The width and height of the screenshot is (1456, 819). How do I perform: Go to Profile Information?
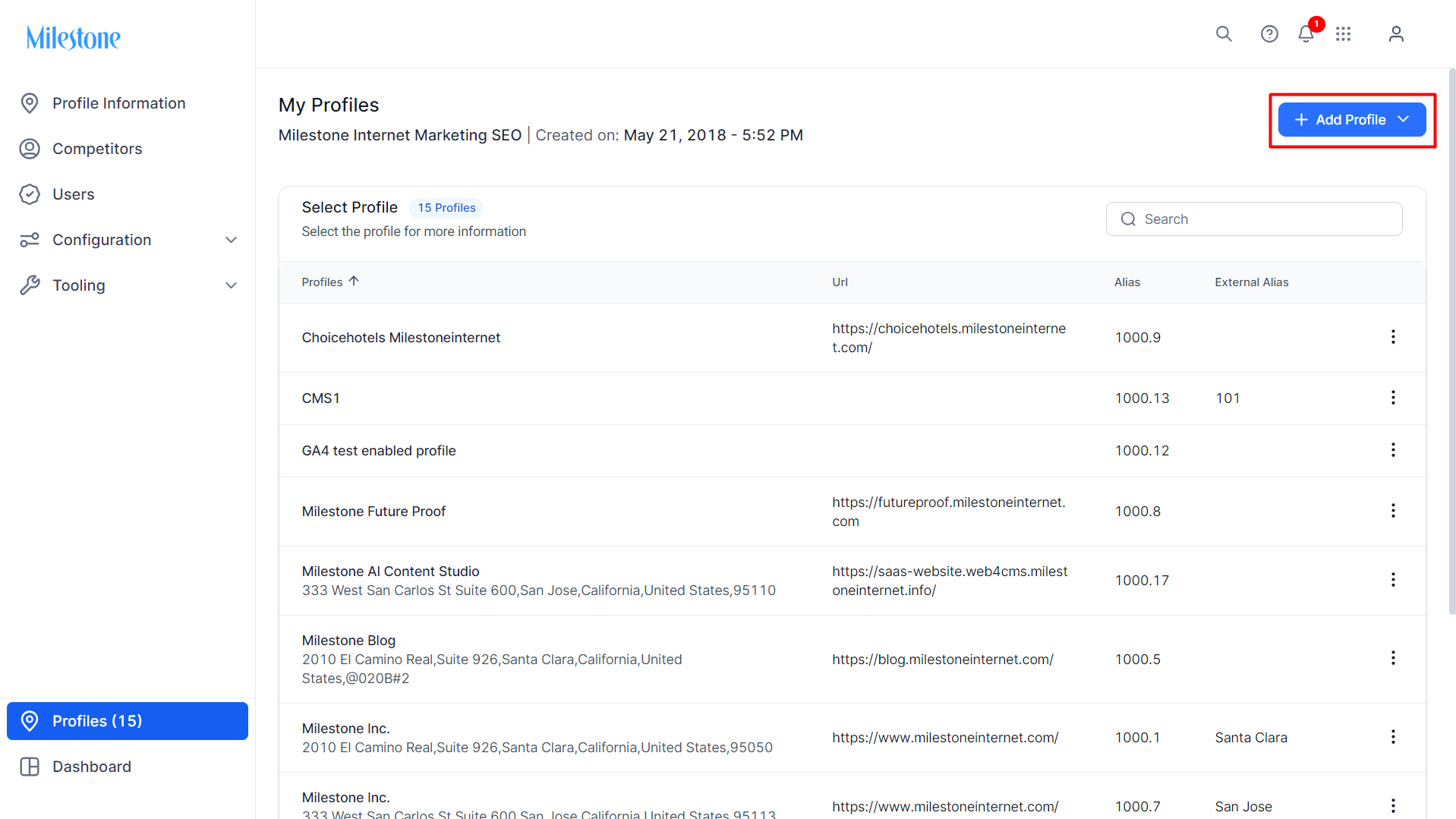pyautogui.click(x=119, y=103)
